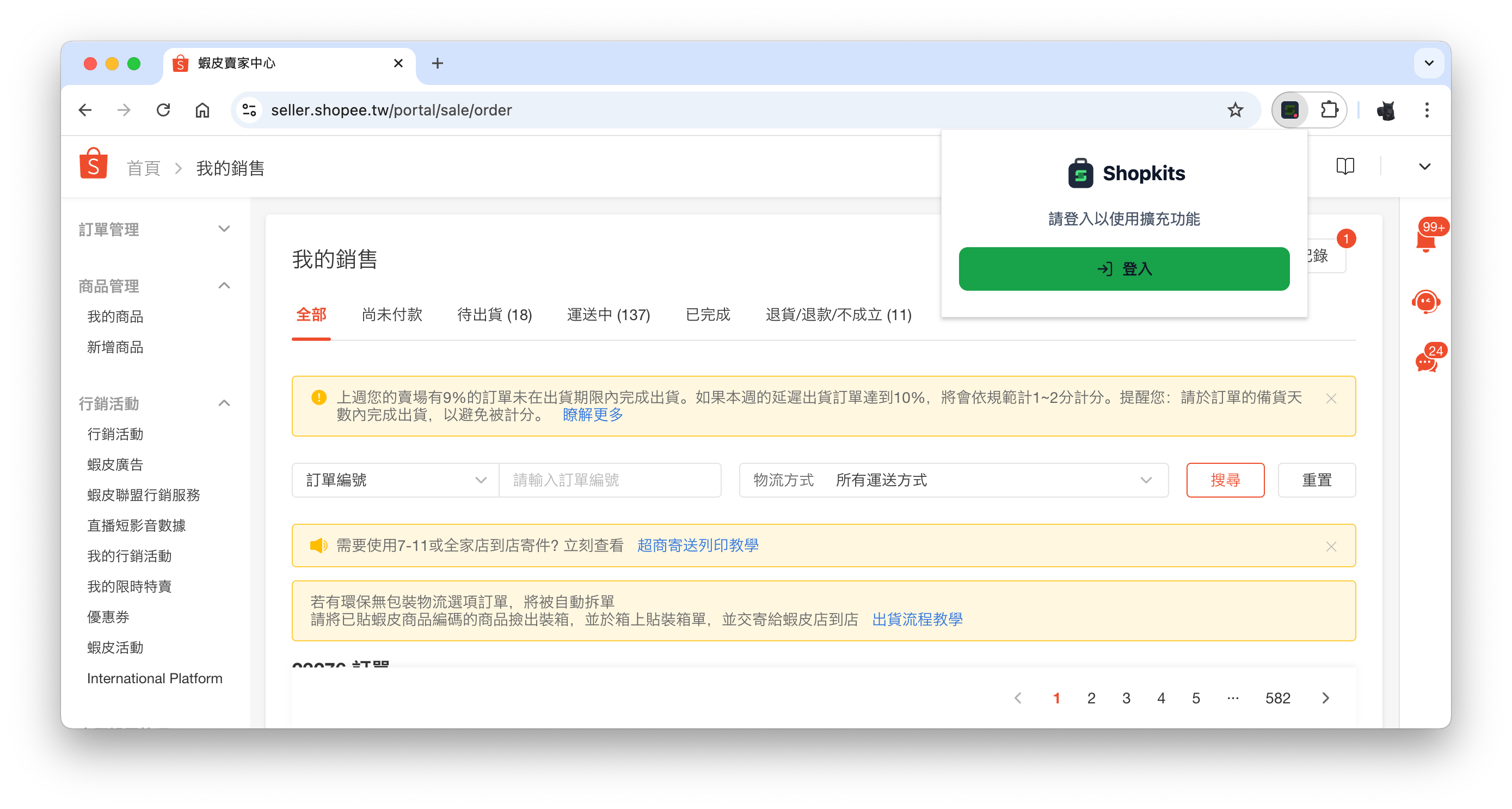Switch to the 待出貨 (18) tab
1512x809 pixels.
coord(494,315)
